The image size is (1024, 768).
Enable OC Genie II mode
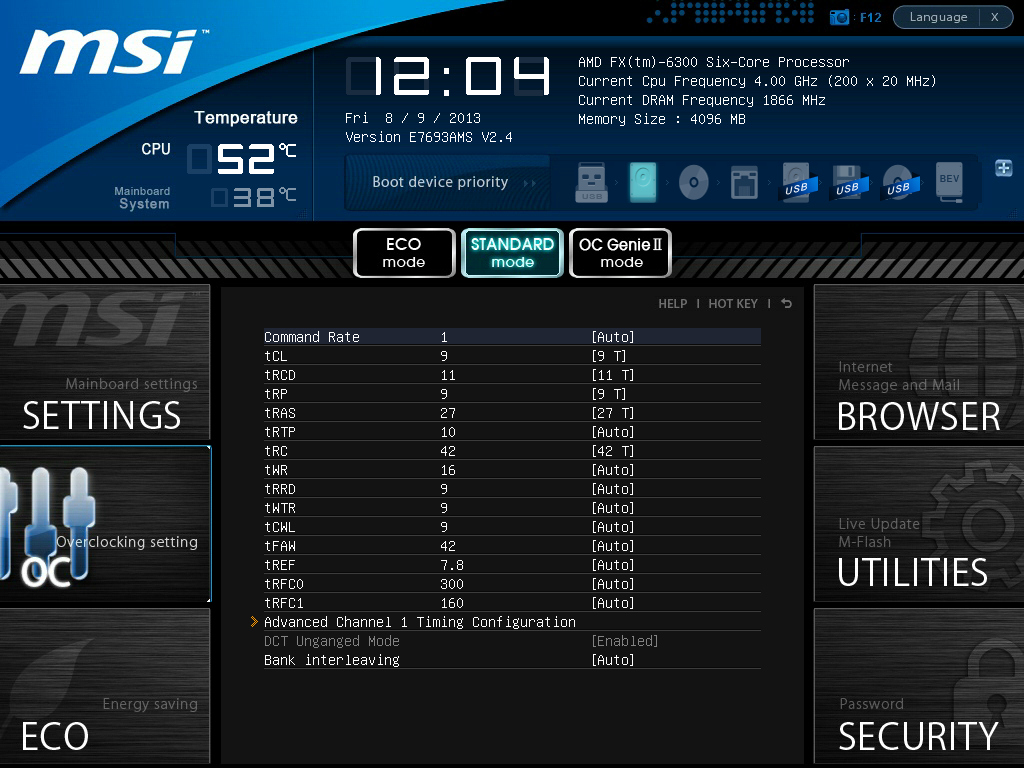620,253
